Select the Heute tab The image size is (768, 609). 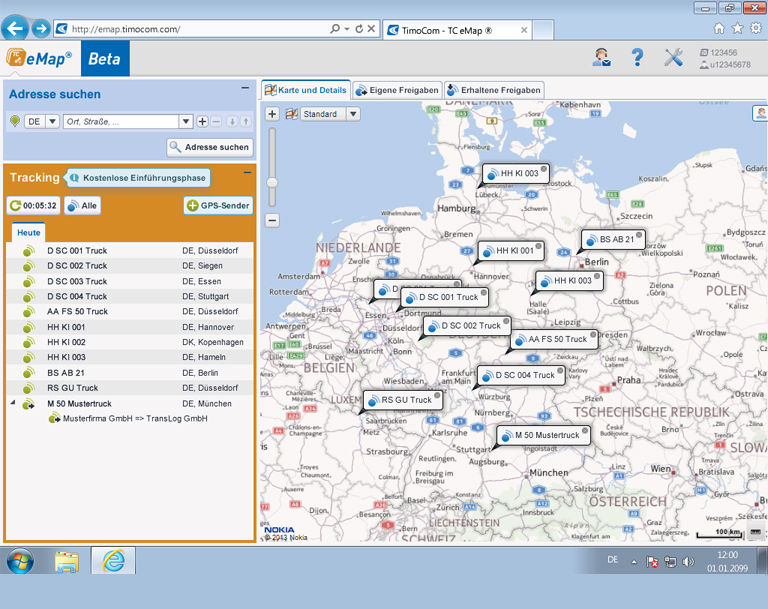click(28, 233)
